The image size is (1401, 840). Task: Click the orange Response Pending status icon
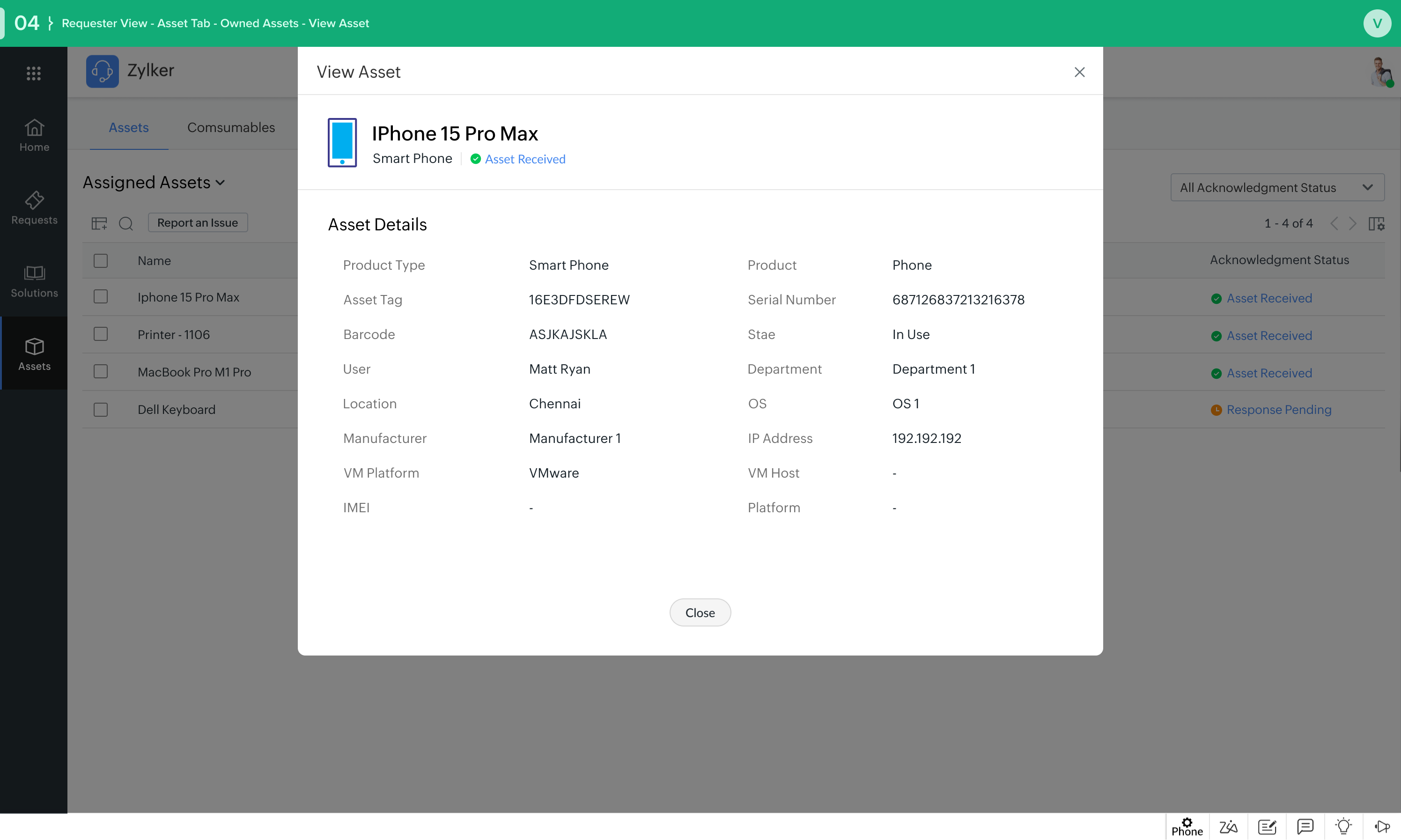[1216, 410]
